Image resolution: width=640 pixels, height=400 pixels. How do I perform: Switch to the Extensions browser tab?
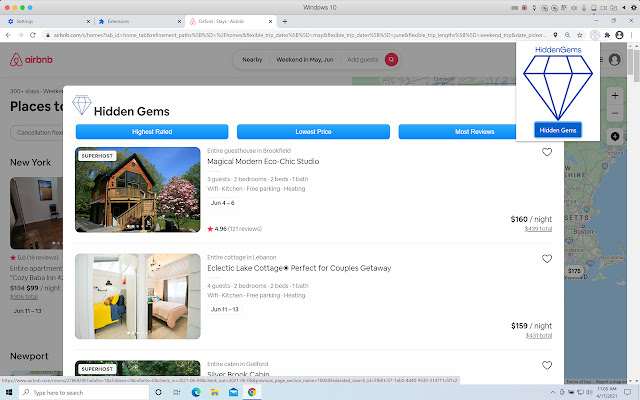[x=139, y=21]
